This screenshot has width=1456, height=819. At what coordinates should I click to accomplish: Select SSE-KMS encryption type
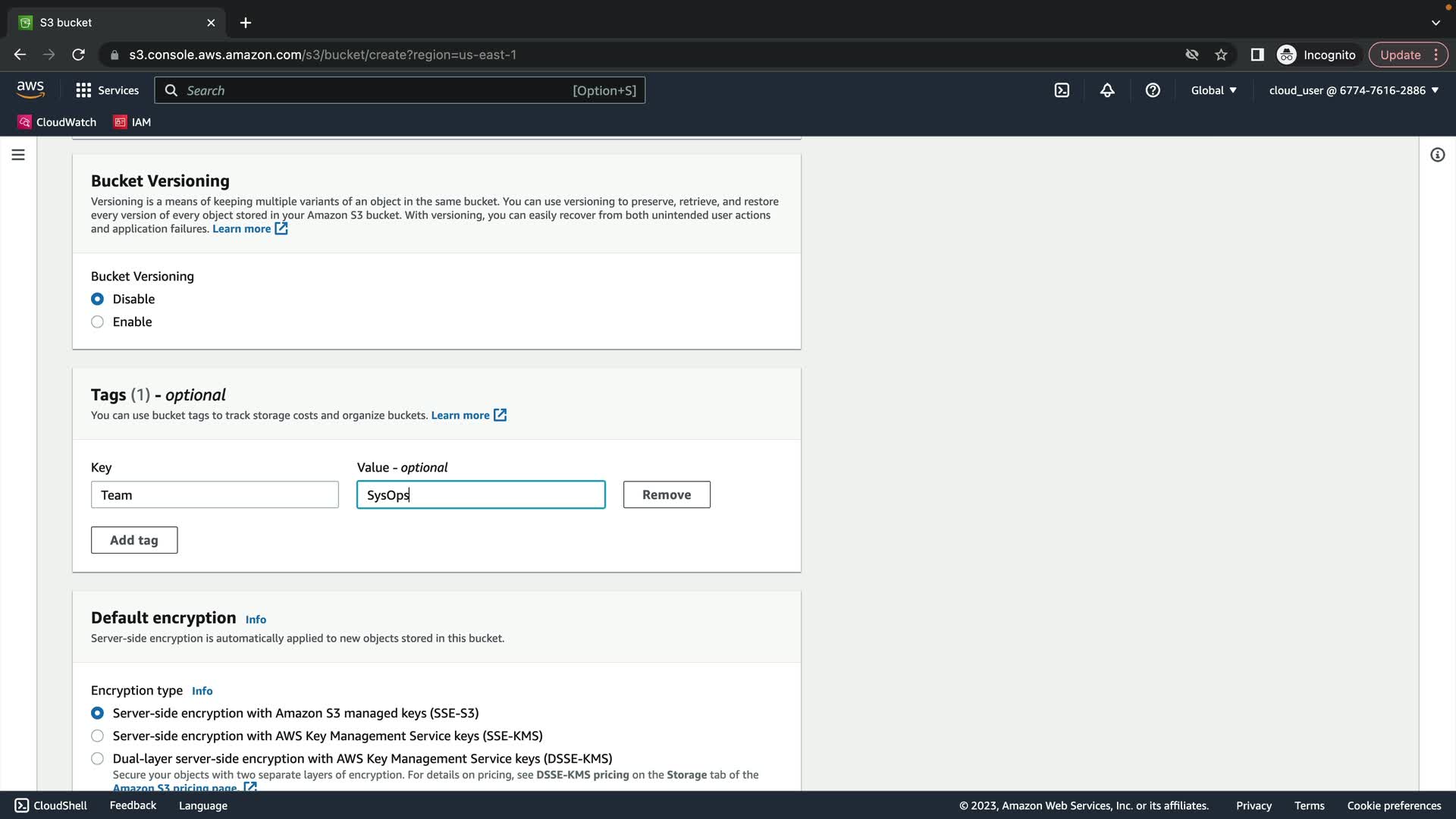(98, 736)
